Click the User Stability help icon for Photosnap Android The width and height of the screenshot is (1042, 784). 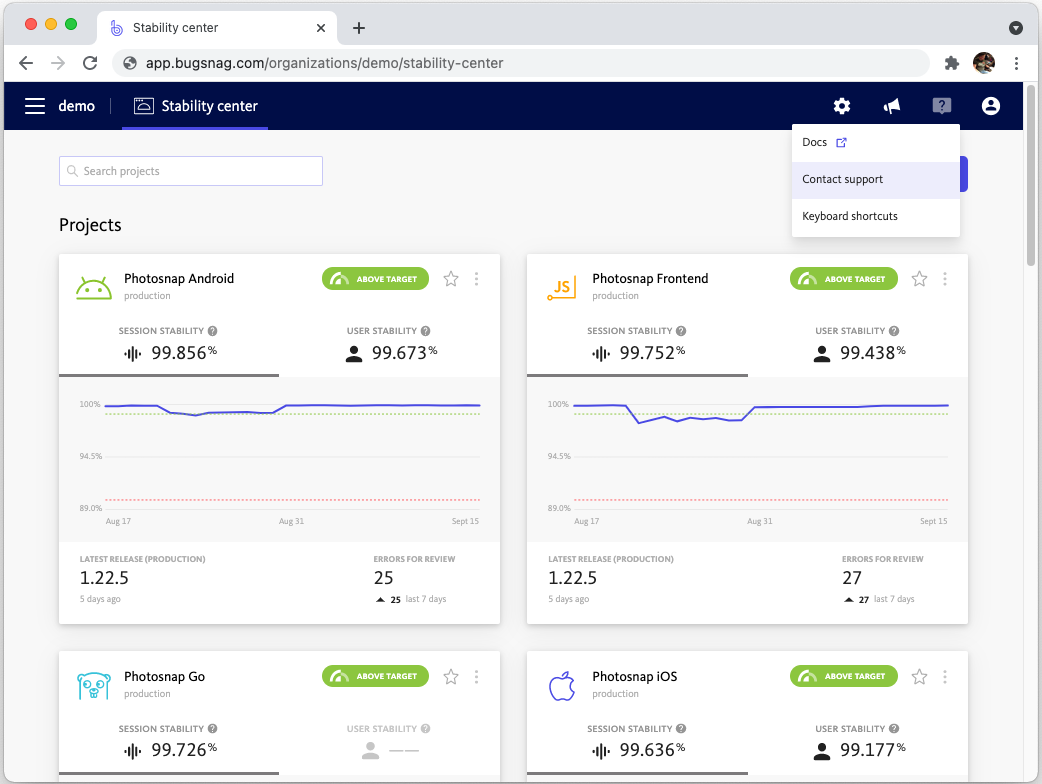pos(425,331)
